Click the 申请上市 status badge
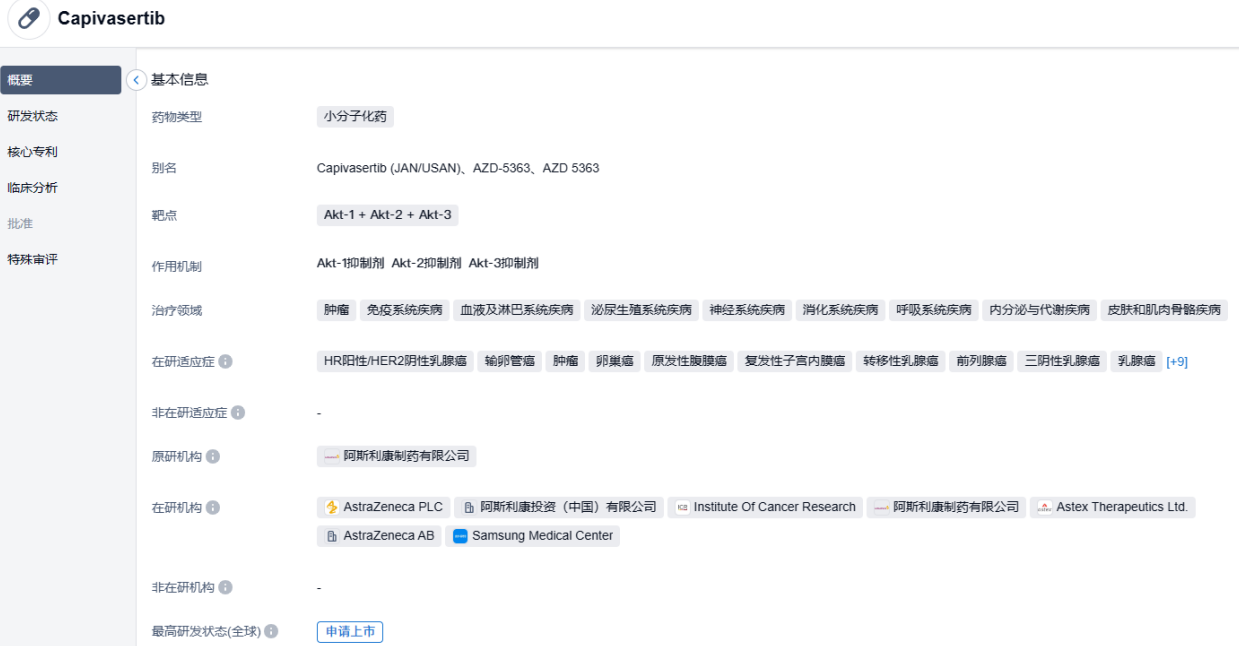1239x646 pixels. 350,632
